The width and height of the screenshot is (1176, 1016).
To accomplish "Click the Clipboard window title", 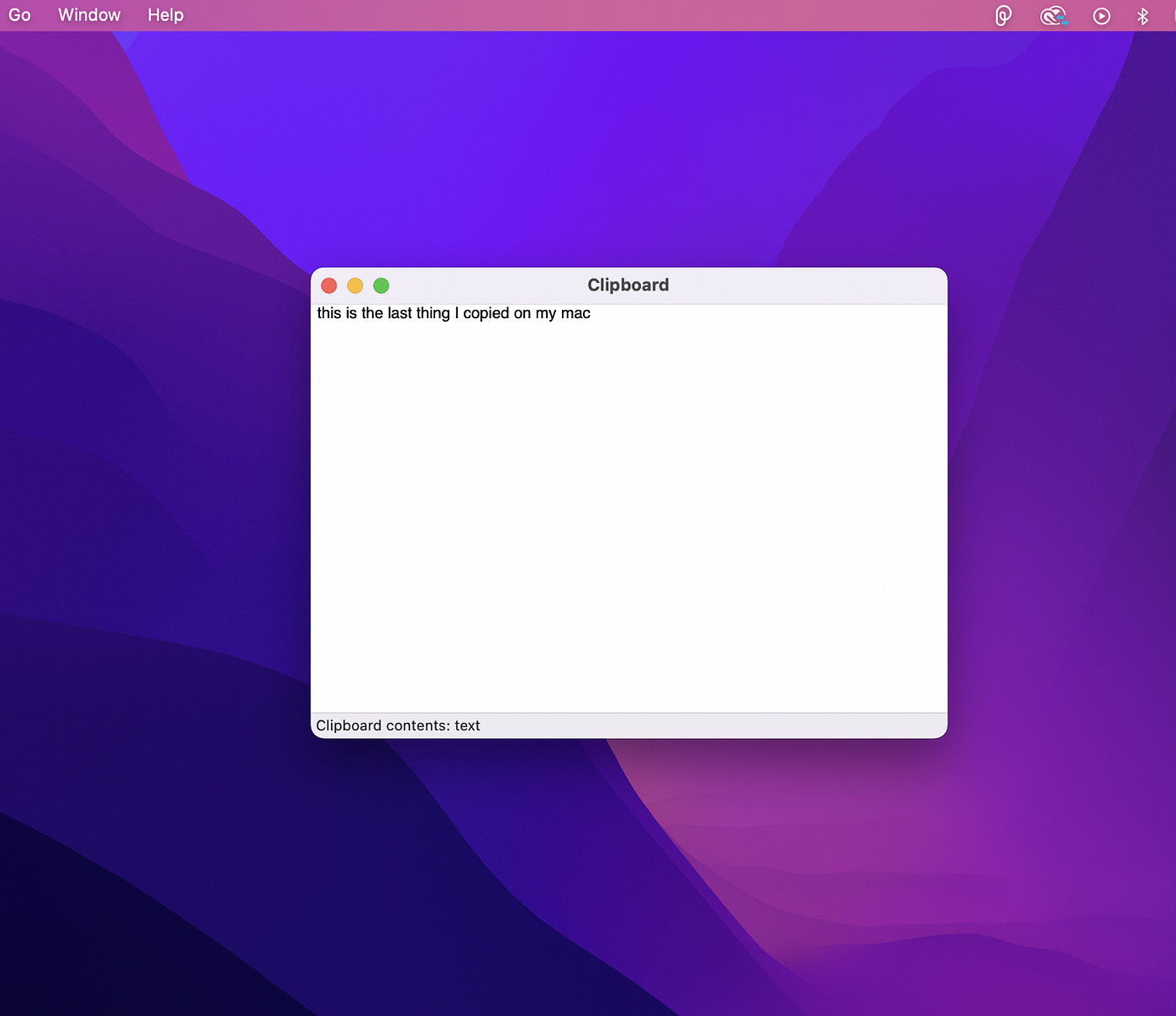I will pyautogui.click(x=627, y=285).
